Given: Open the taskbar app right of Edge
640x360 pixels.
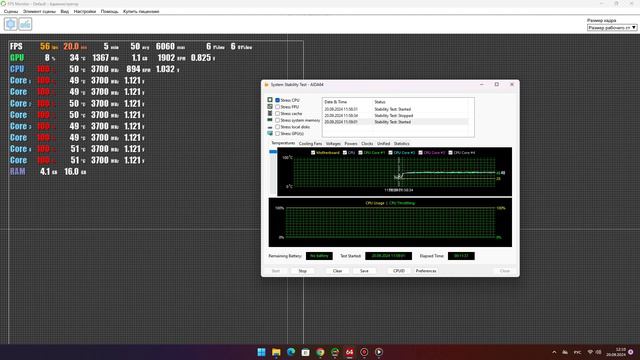Looking at the screenshot, I should point(305,352).
